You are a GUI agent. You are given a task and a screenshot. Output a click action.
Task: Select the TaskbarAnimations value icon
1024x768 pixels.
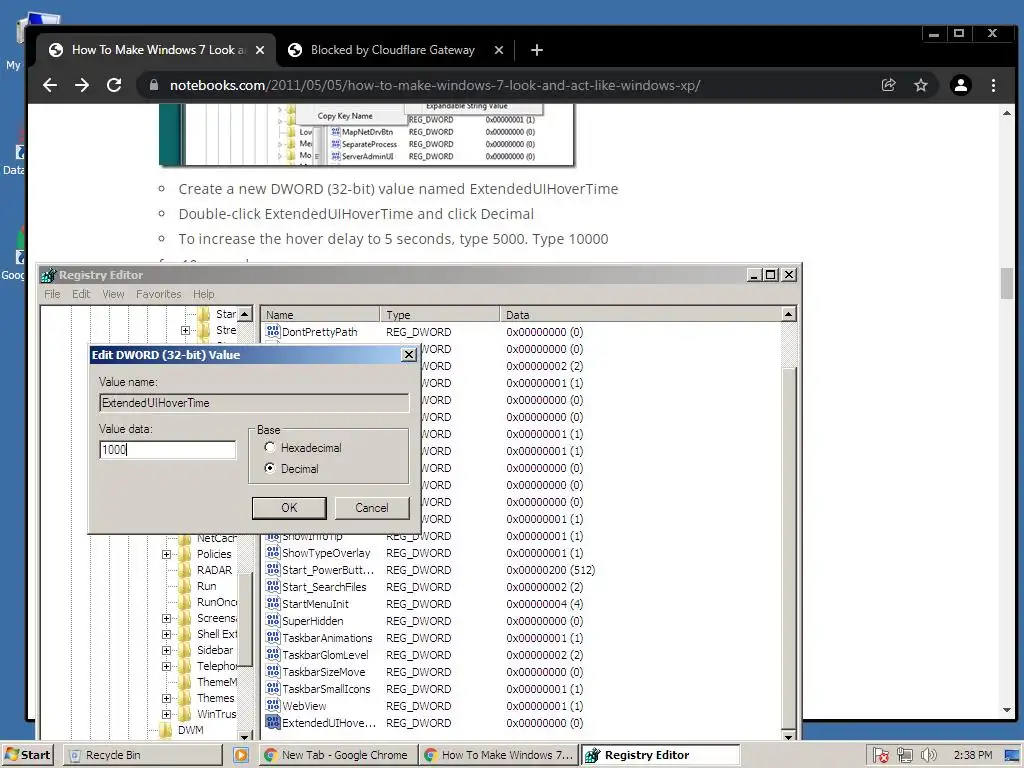(273, 637)
